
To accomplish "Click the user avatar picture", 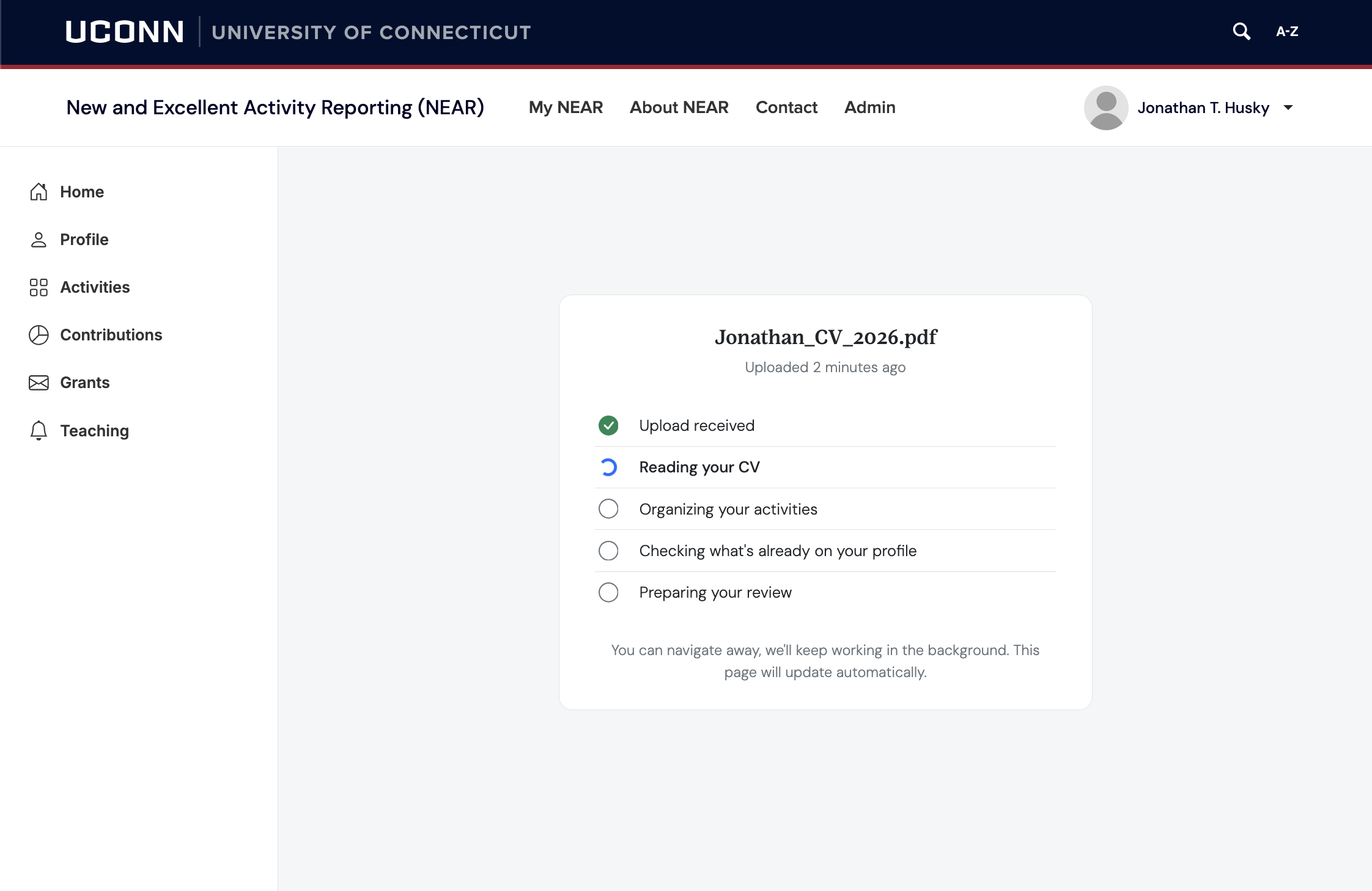I will (1106, 108).
